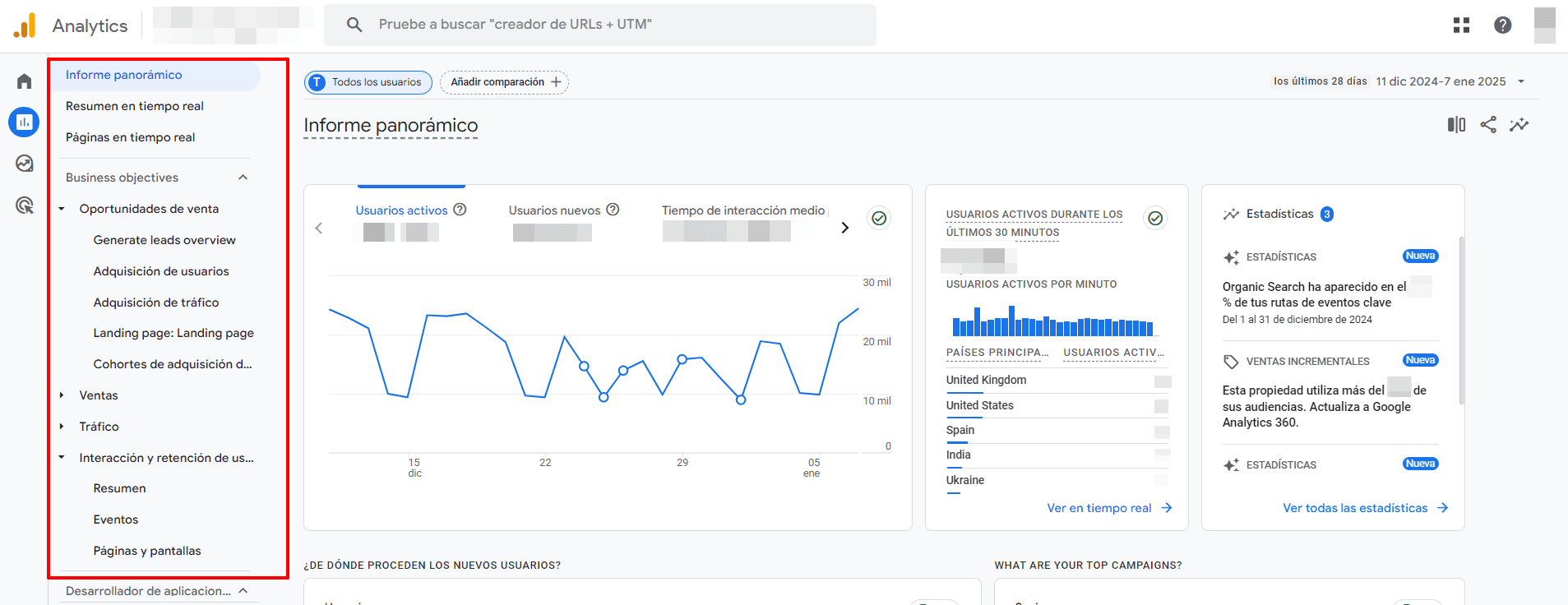This screenshot has height=605, width=1568.
Task: Open Generate leads overview report
Action: click(x=164, y=240)
